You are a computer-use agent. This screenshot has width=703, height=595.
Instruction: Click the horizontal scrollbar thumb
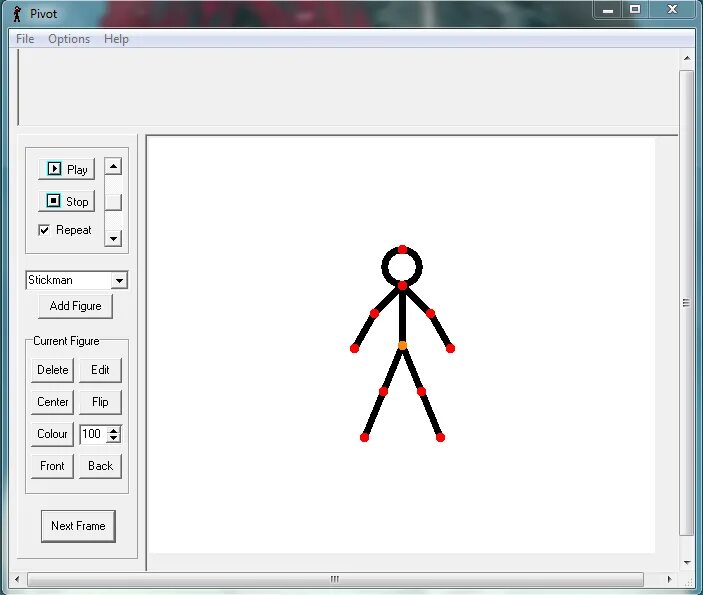(335, 579)
